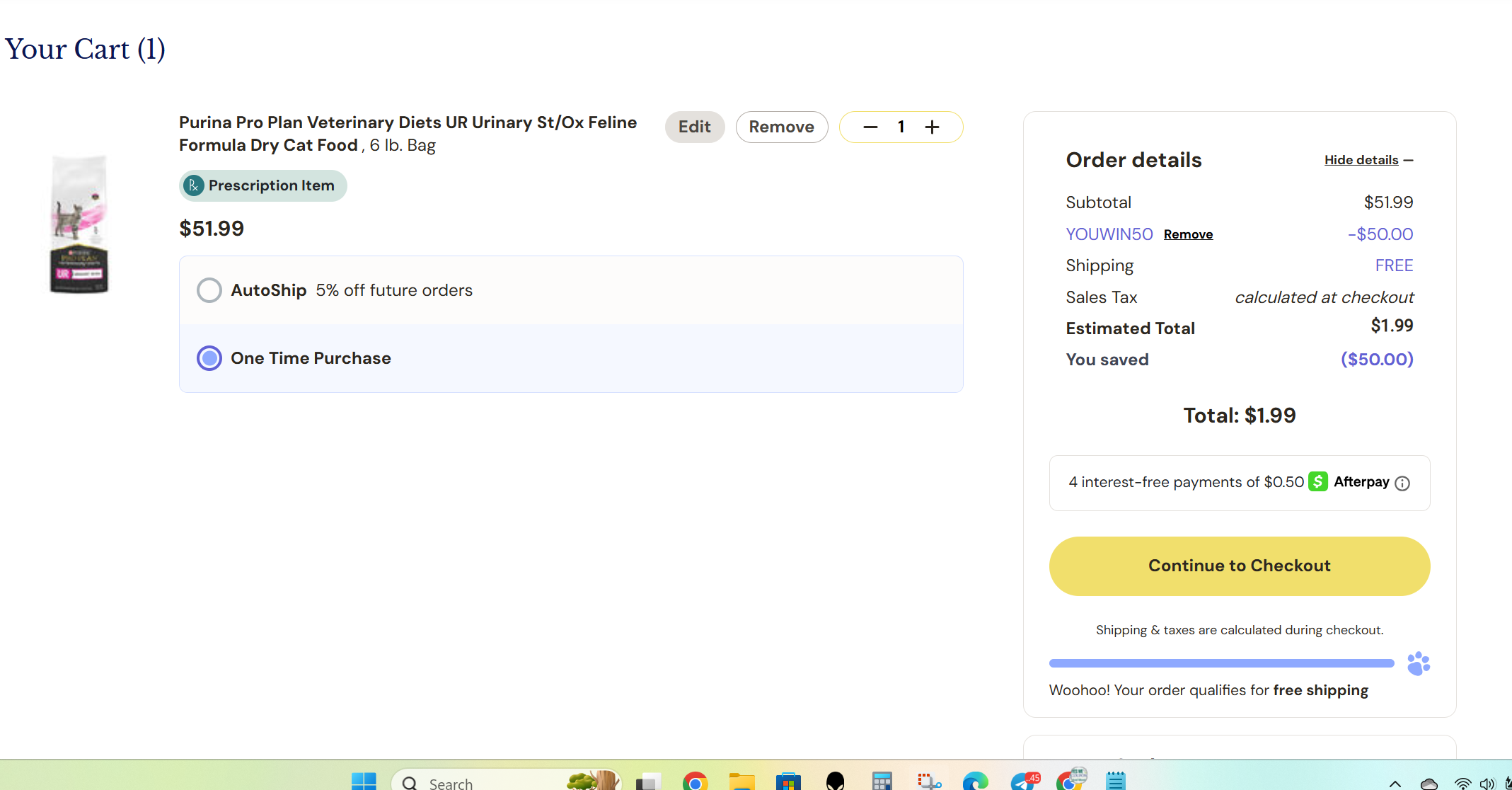1512x790 pixels.
Task: Increase the item quantity with the plus icon
Action: tap(932, 127)
